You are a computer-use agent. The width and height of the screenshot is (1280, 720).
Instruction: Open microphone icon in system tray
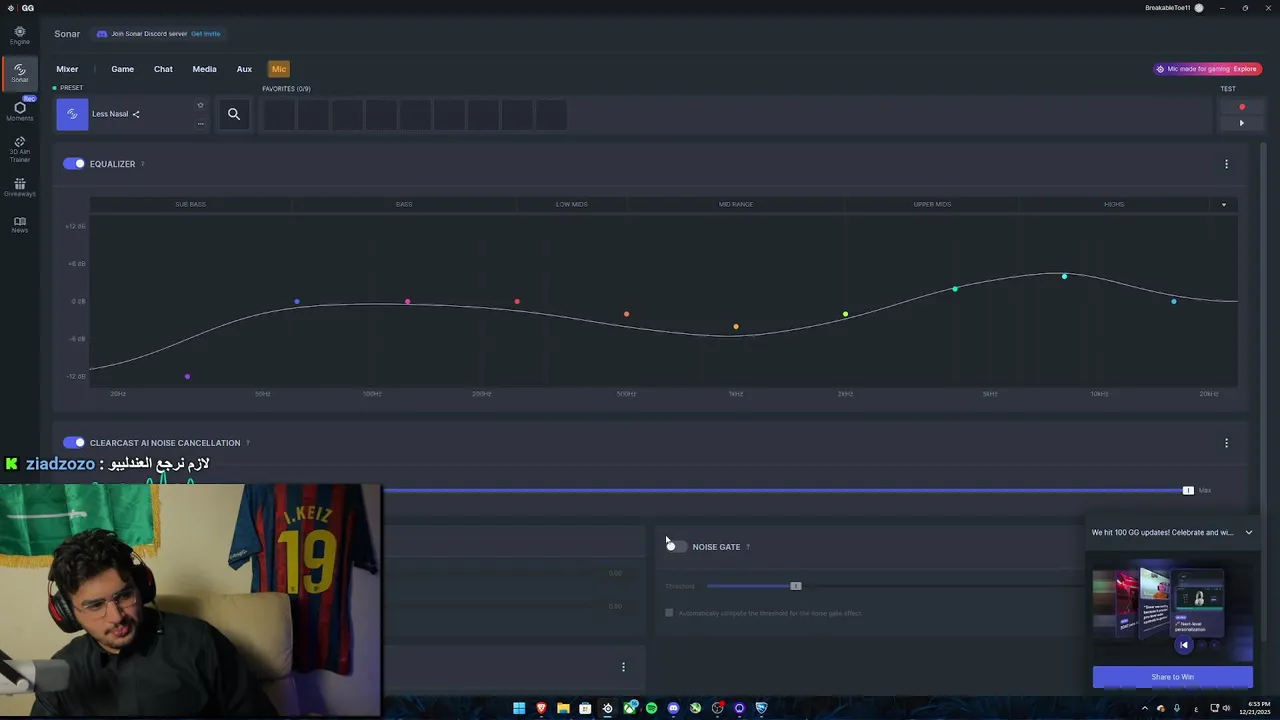1177,708
